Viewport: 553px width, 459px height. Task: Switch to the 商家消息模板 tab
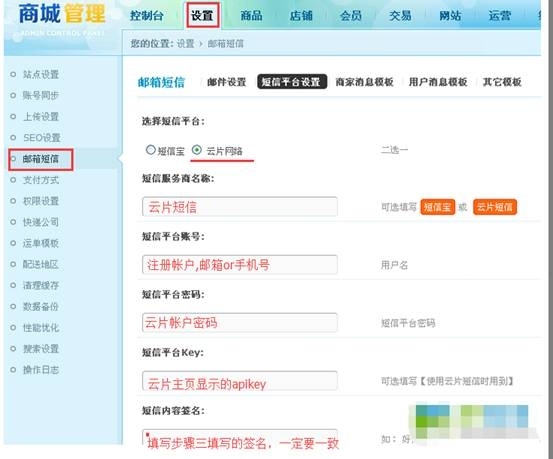tap(364, 82)
